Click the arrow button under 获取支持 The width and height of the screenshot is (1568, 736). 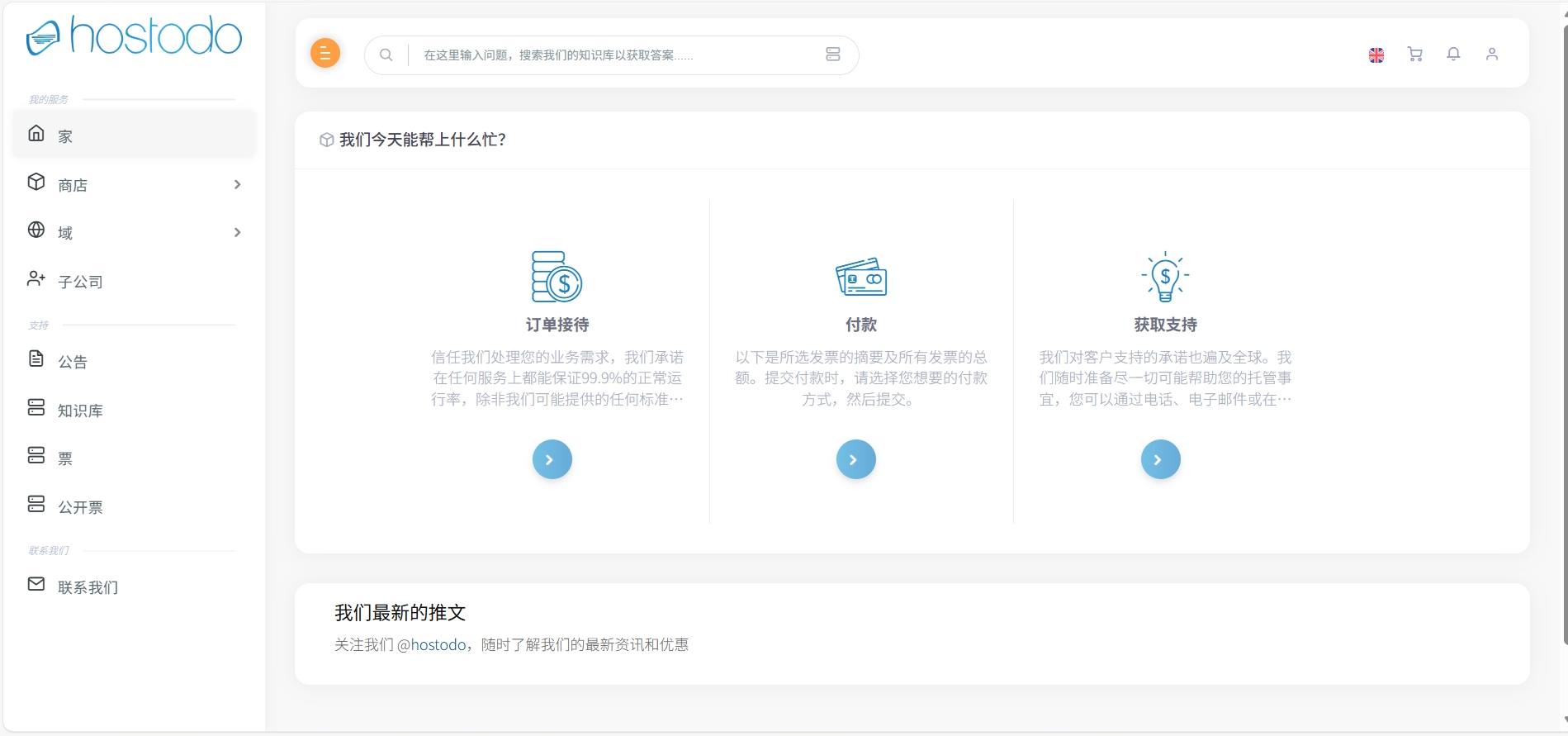click(x=1160, y=459)
